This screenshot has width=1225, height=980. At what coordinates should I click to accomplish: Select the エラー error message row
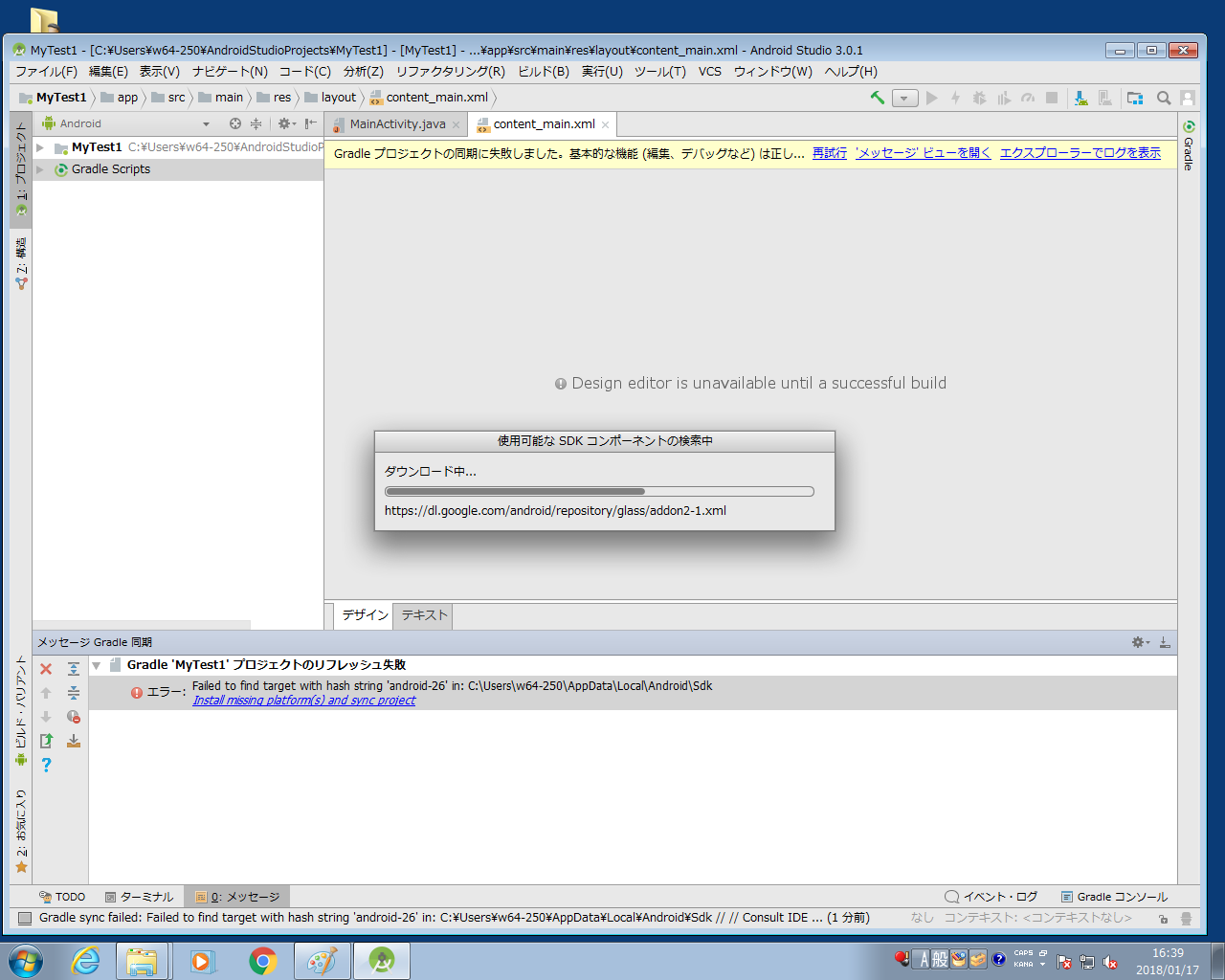coord(633,693)
